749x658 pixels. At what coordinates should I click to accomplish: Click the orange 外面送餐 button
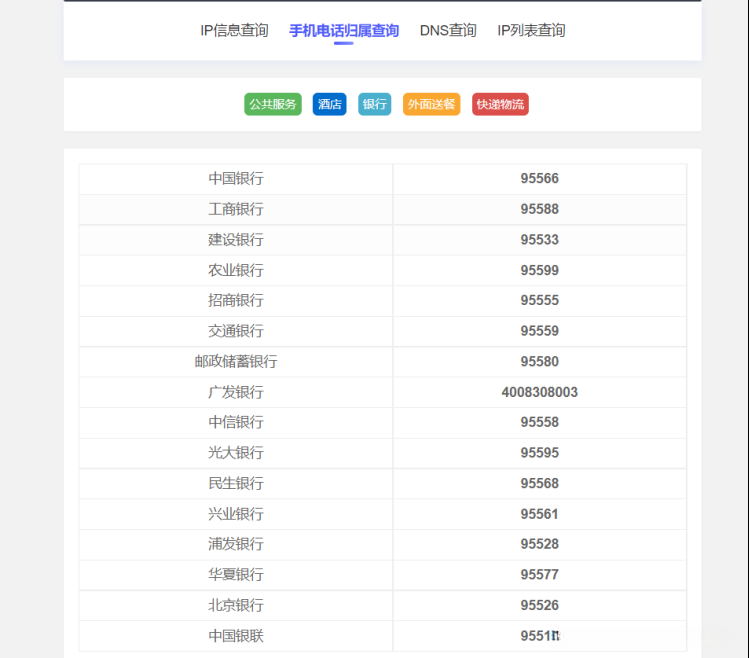click(431, 104)
